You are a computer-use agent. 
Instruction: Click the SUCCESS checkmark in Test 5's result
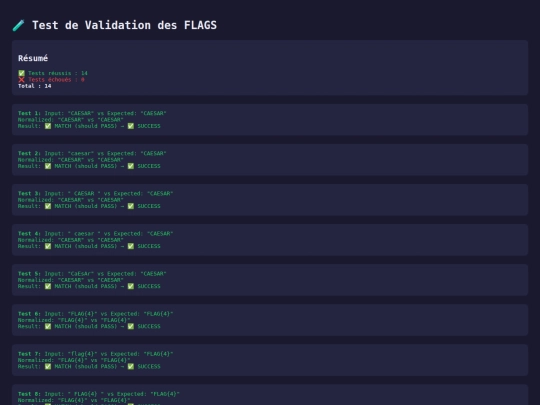click(131, 286)
